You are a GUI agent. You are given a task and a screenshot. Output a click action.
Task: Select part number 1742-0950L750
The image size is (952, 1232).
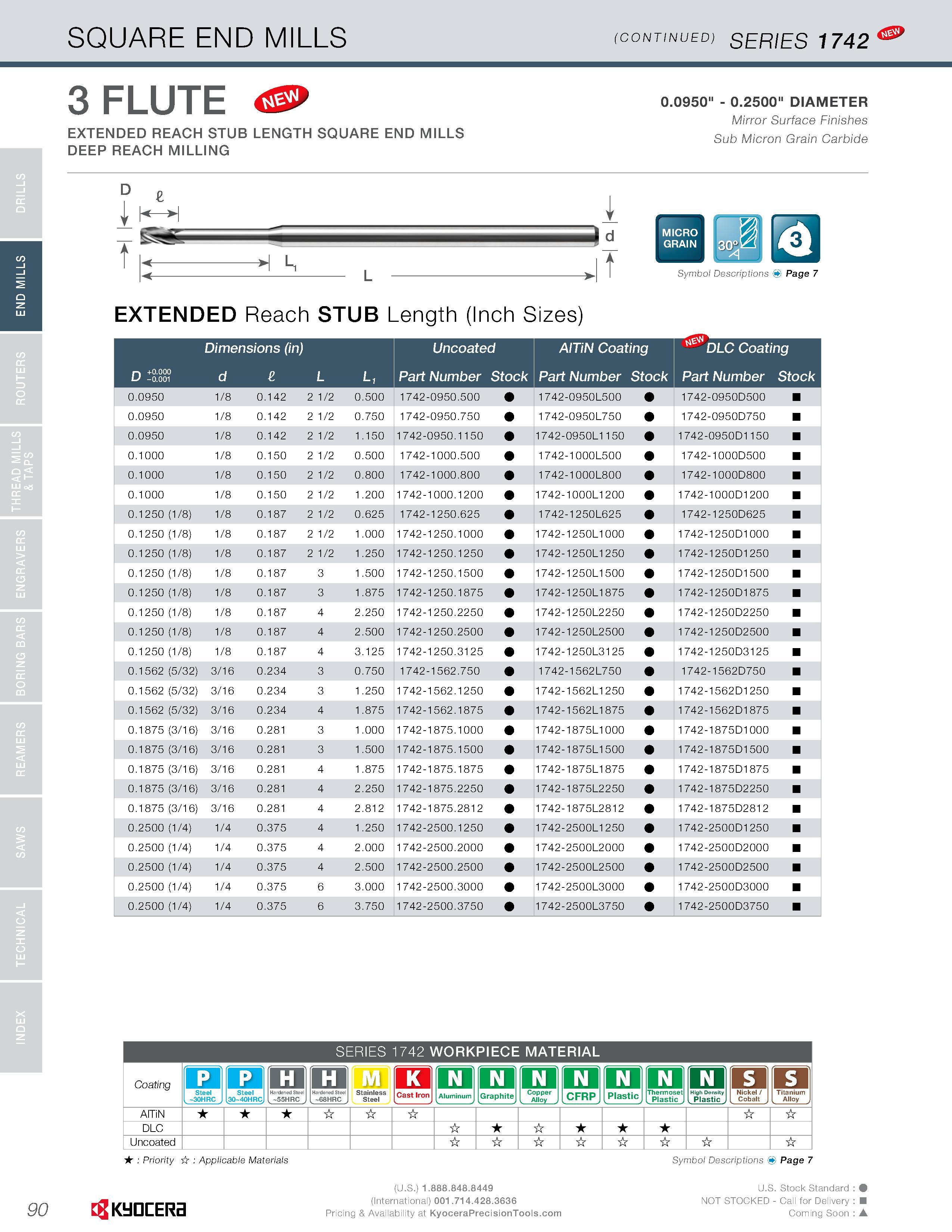pos(580,417)
